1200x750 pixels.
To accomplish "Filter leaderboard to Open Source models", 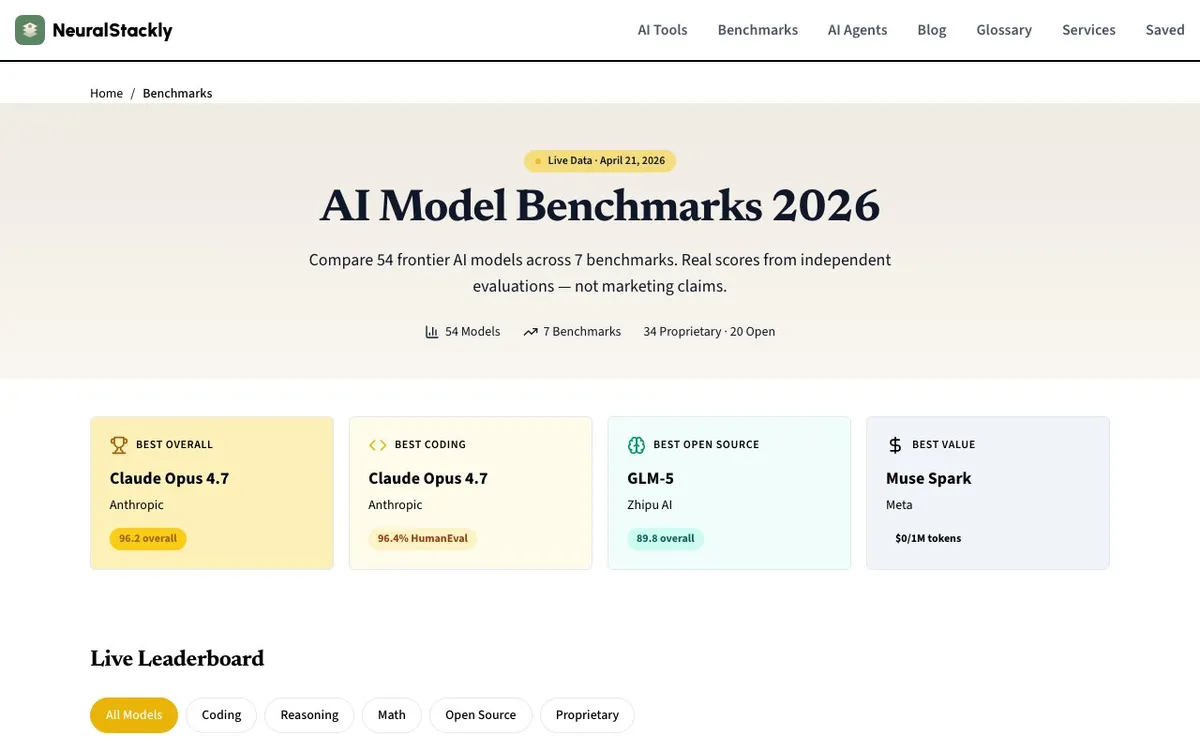I will pyautogui.click(x=481, y=715).
